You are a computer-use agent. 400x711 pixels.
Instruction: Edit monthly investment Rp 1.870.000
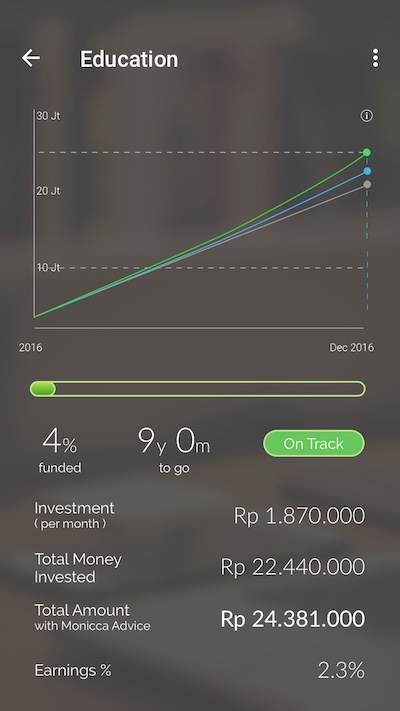(x=299, y=516)
